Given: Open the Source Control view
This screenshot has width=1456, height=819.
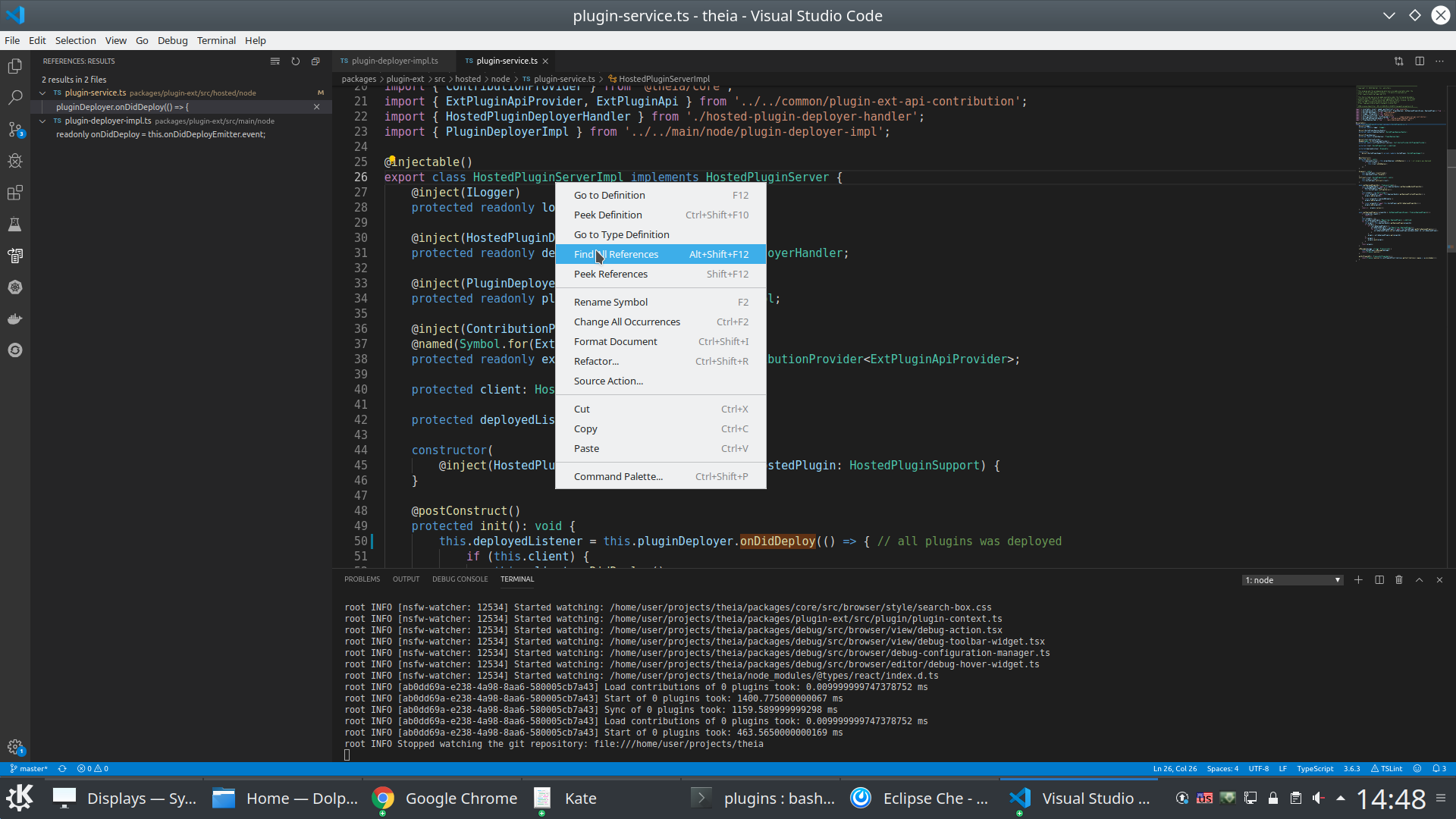Looking at the screenshot, I should pyautogui.click(x=15, y=130).
